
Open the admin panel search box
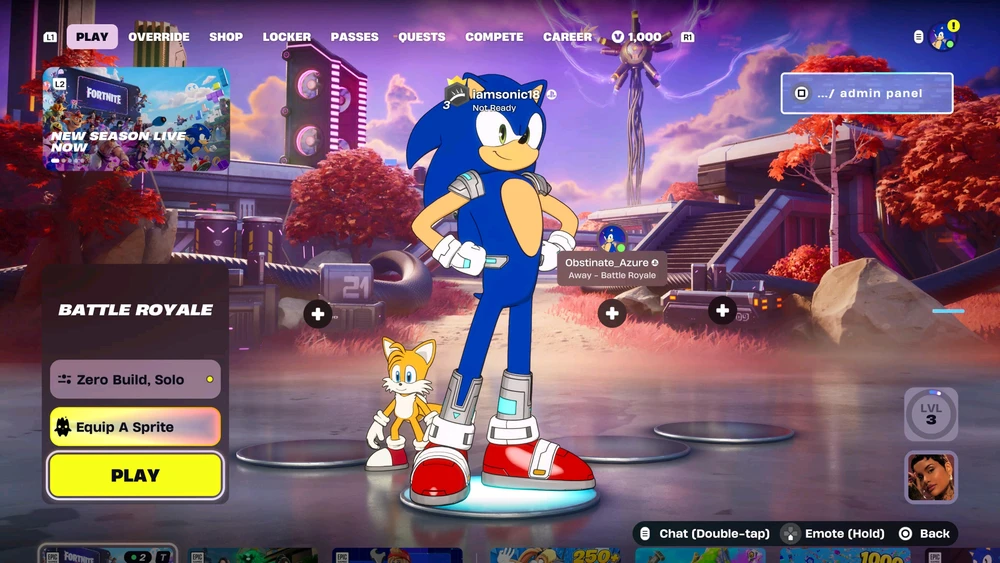(867, 93)
